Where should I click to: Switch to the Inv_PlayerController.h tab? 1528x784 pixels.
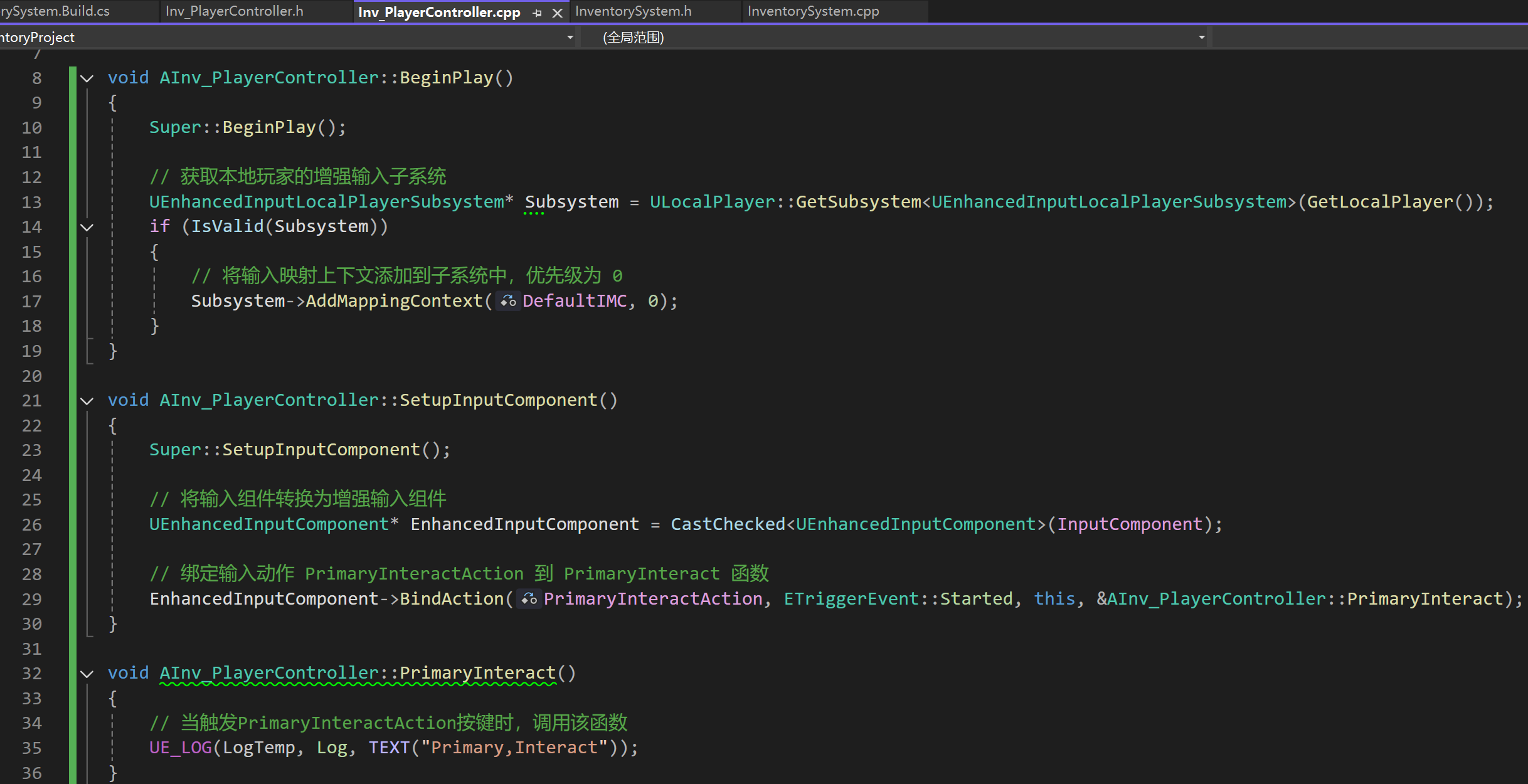point(234,11)
